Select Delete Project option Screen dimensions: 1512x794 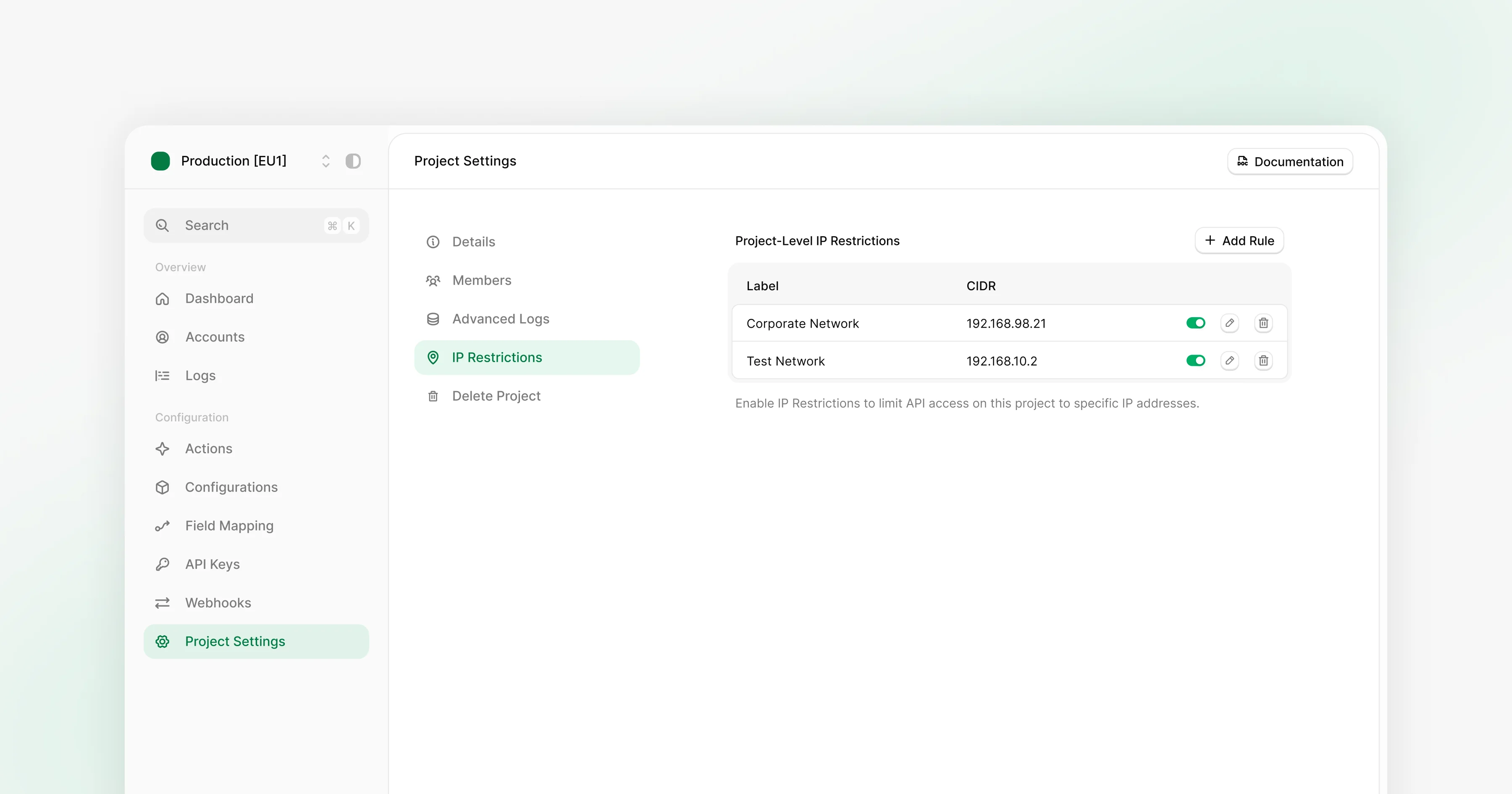(x=496, y=396)
